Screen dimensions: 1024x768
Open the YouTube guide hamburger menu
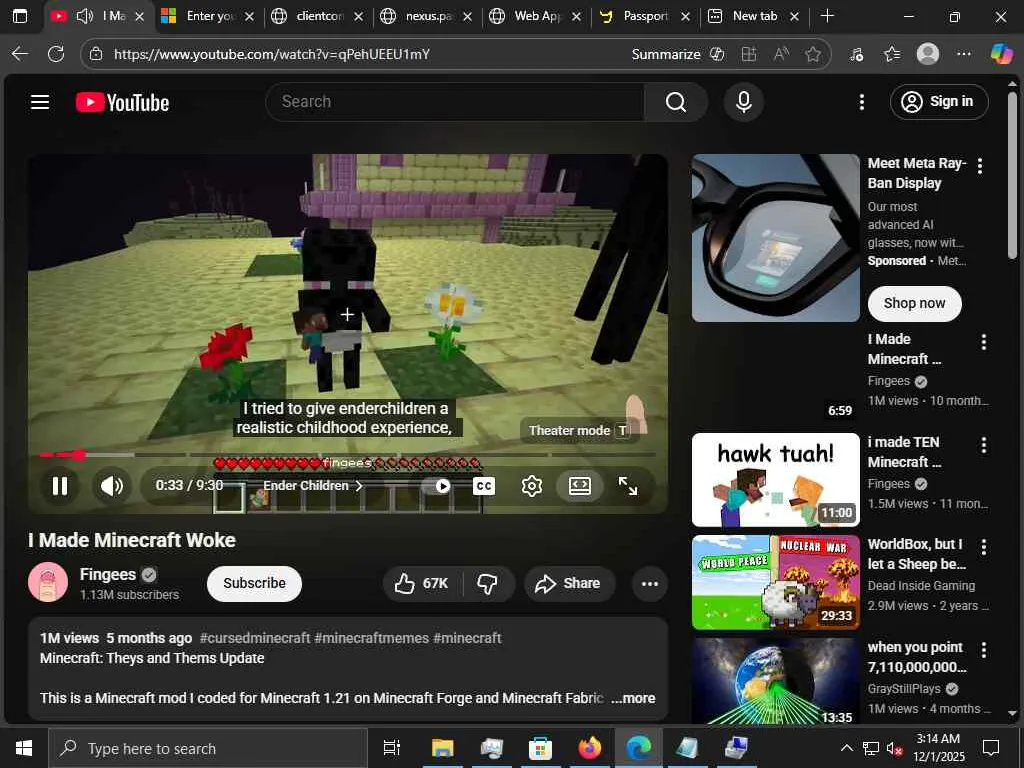[40, 102]
